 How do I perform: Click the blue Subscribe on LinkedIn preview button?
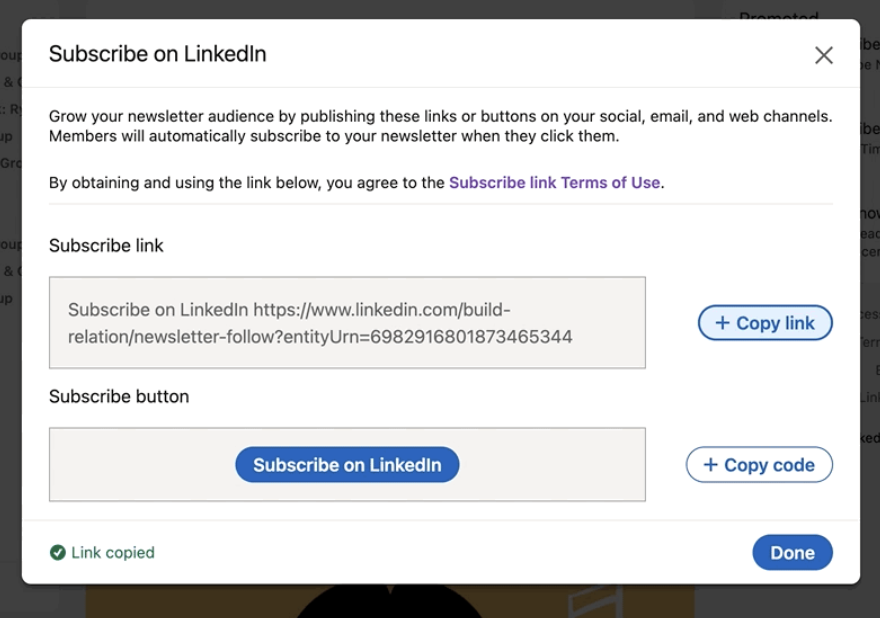pos(347,465)
